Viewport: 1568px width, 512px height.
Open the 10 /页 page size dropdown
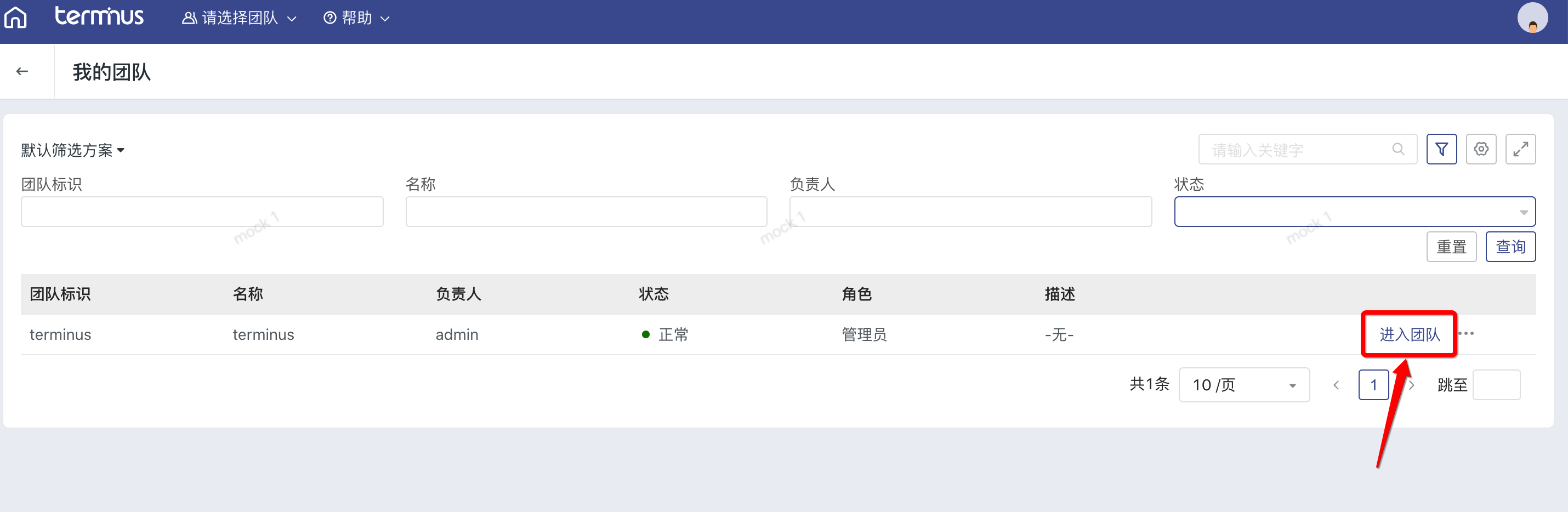1243,385
